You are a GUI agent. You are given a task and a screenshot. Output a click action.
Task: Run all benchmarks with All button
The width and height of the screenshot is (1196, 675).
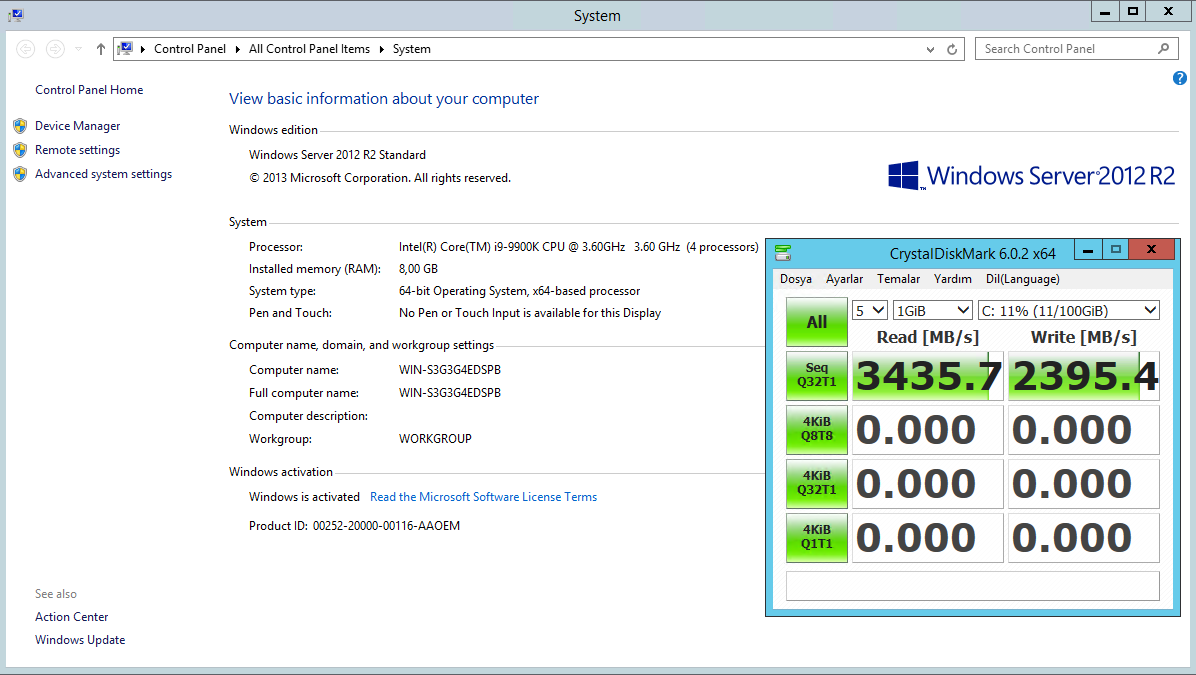(x=817, y=322)
